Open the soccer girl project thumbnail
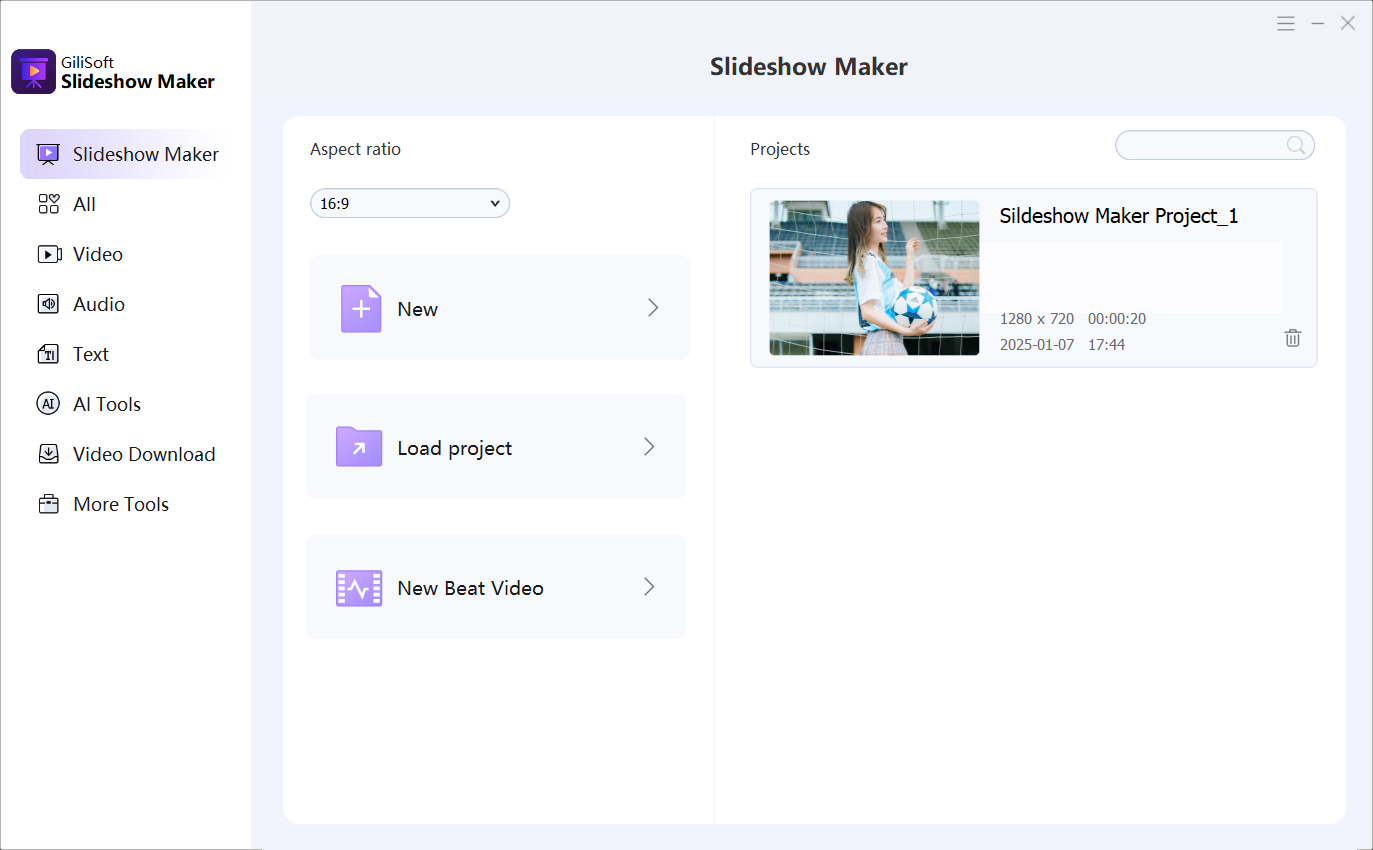The image size is (1373, 850). point(874,278)
